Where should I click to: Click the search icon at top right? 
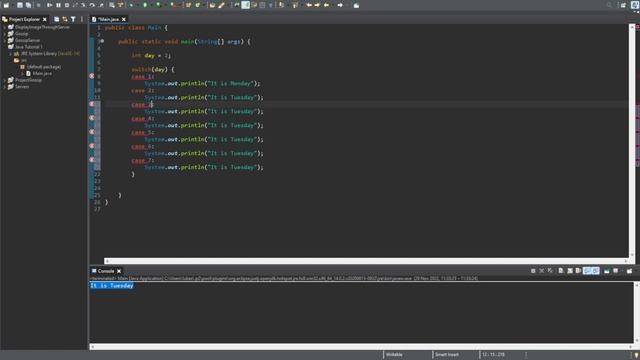pyautogui.click(x=609, y=5)
